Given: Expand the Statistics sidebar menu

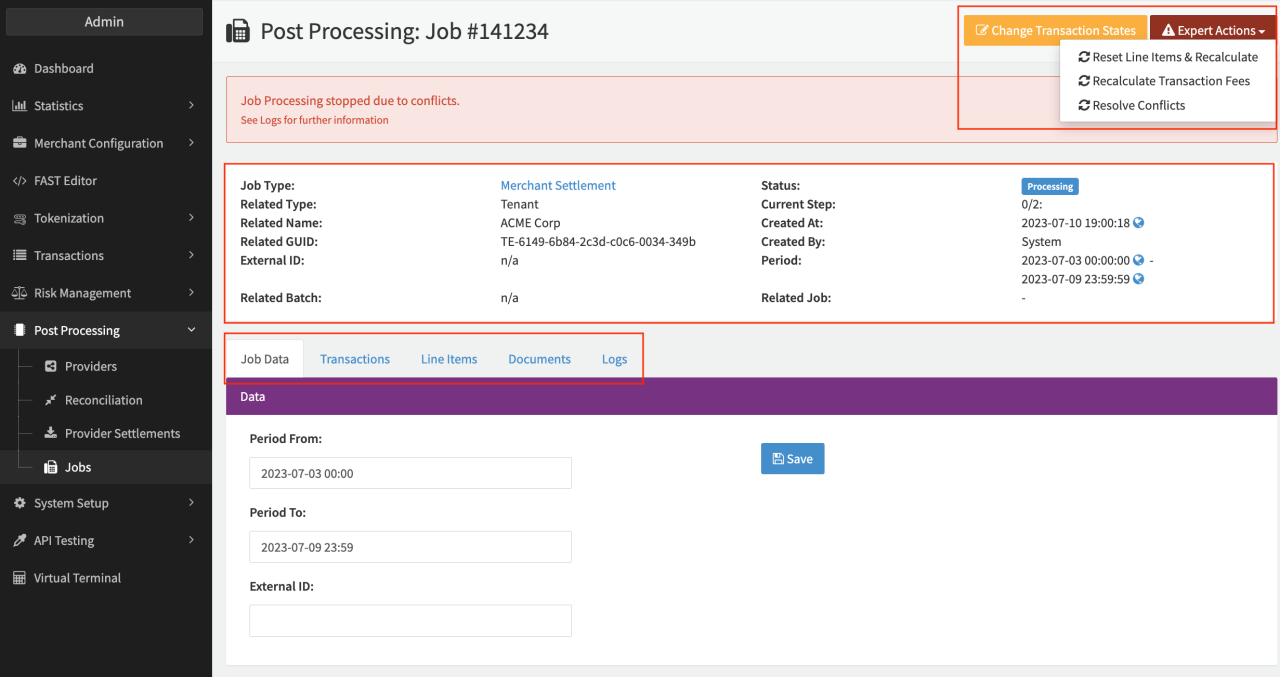Looking at the screenshot, I should point(105,106).
